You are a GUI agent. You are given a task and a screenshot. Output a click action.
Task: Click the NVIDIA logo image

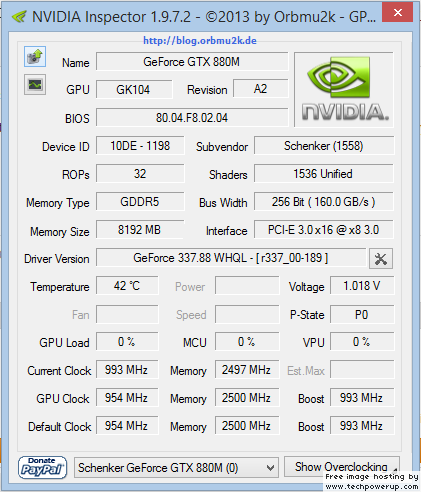click(x=344, y=90)
